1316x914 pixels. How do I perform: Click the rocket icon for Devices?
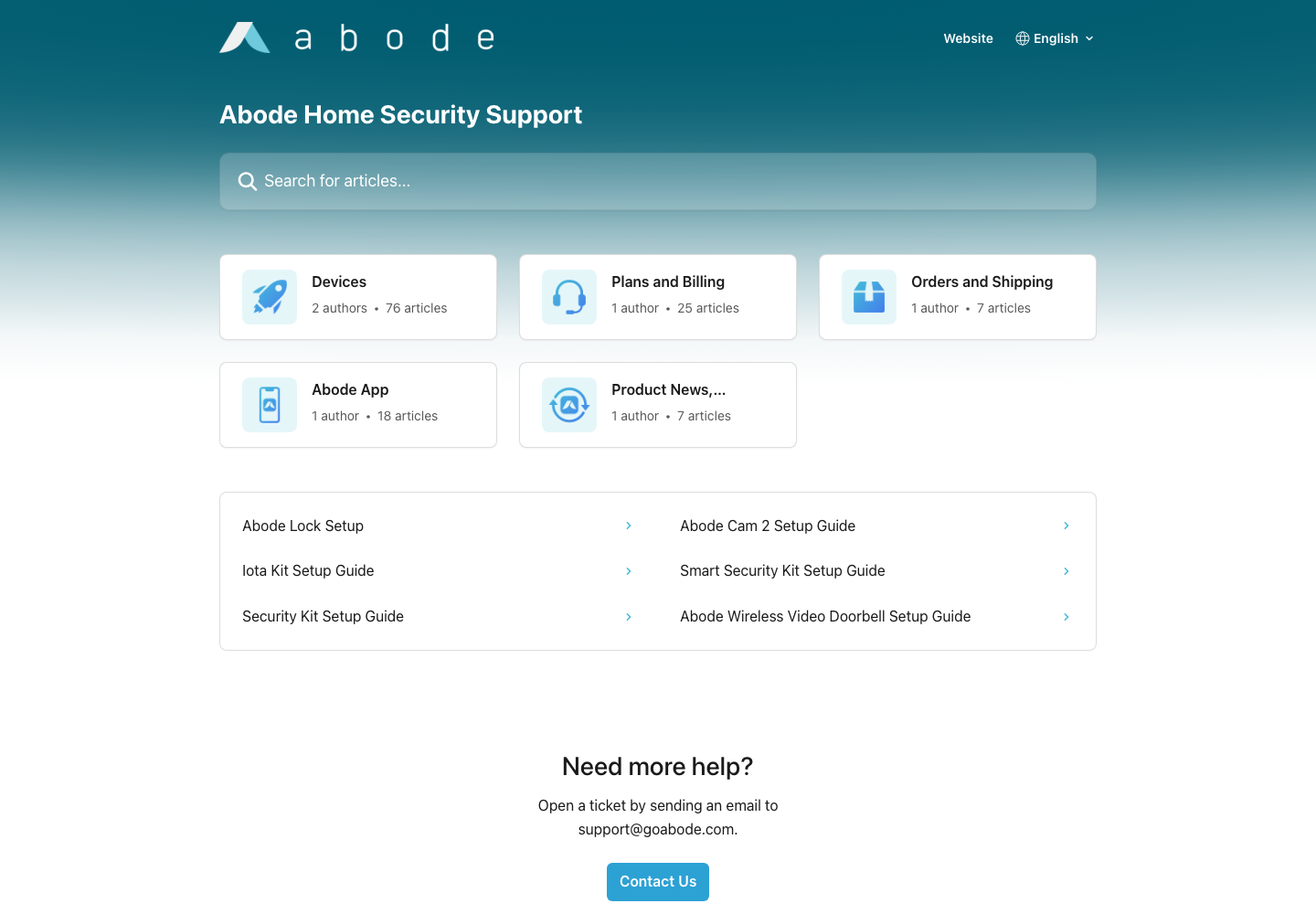(270, 297)
